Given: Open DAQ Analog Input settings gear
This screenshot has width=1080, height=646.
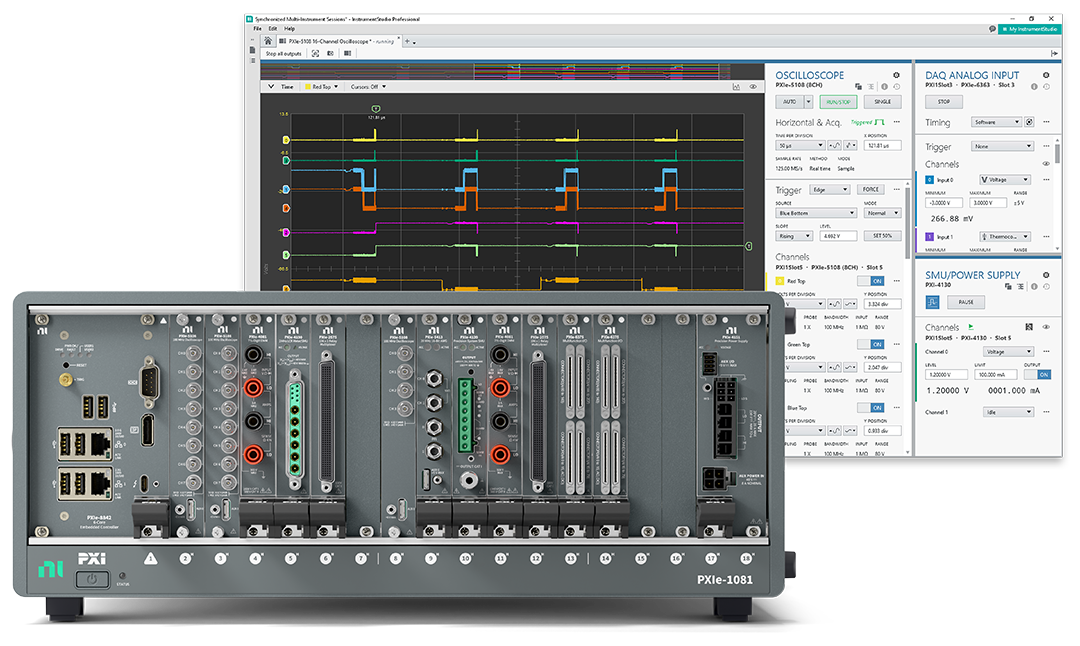Looking at the screenshot, I should click(1046, 75).
